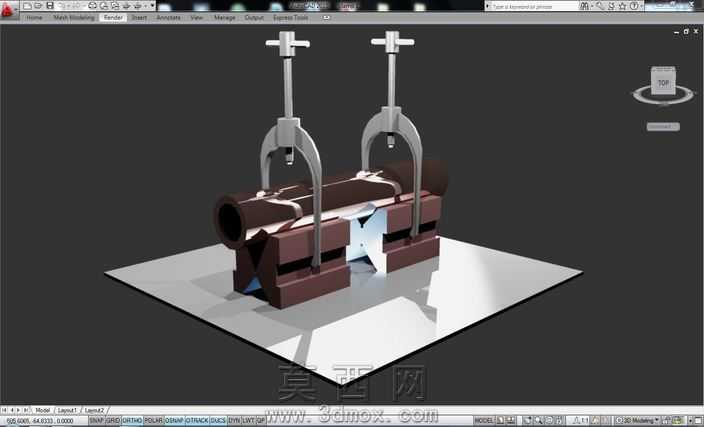Click the MODEL space button in status bar
The width and height of the screenshot is (704, 427).
click(x=484, y=421)
